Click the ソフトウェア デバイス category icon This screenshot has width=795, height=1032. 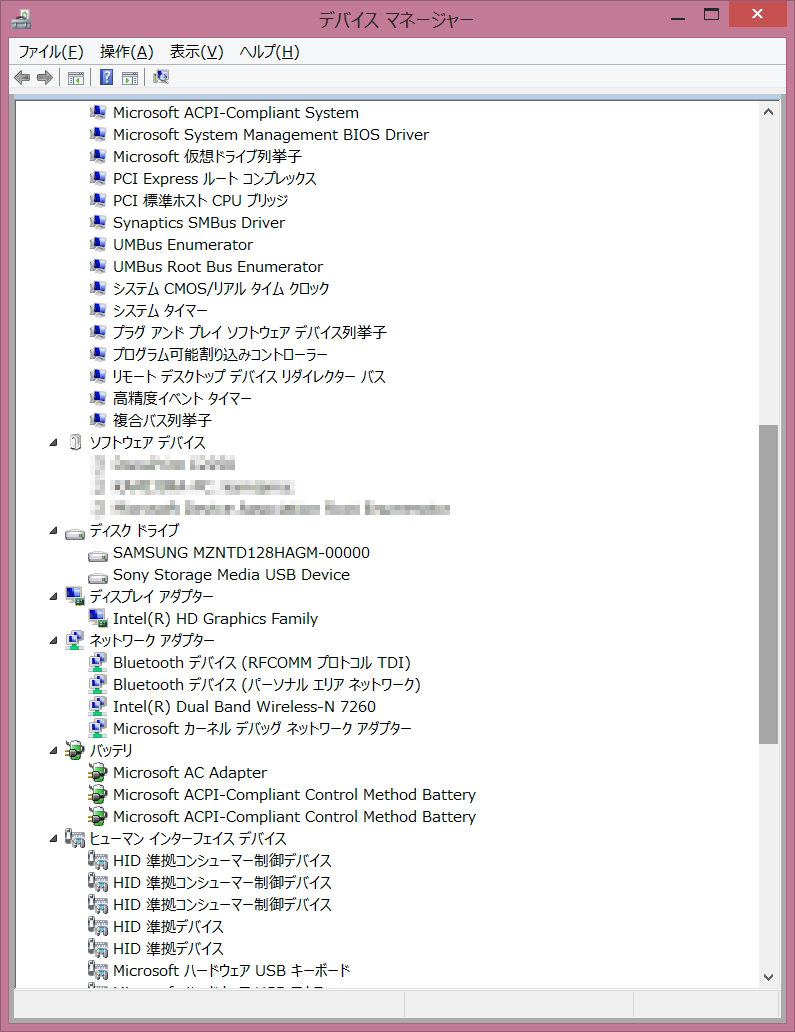(76, 442)
